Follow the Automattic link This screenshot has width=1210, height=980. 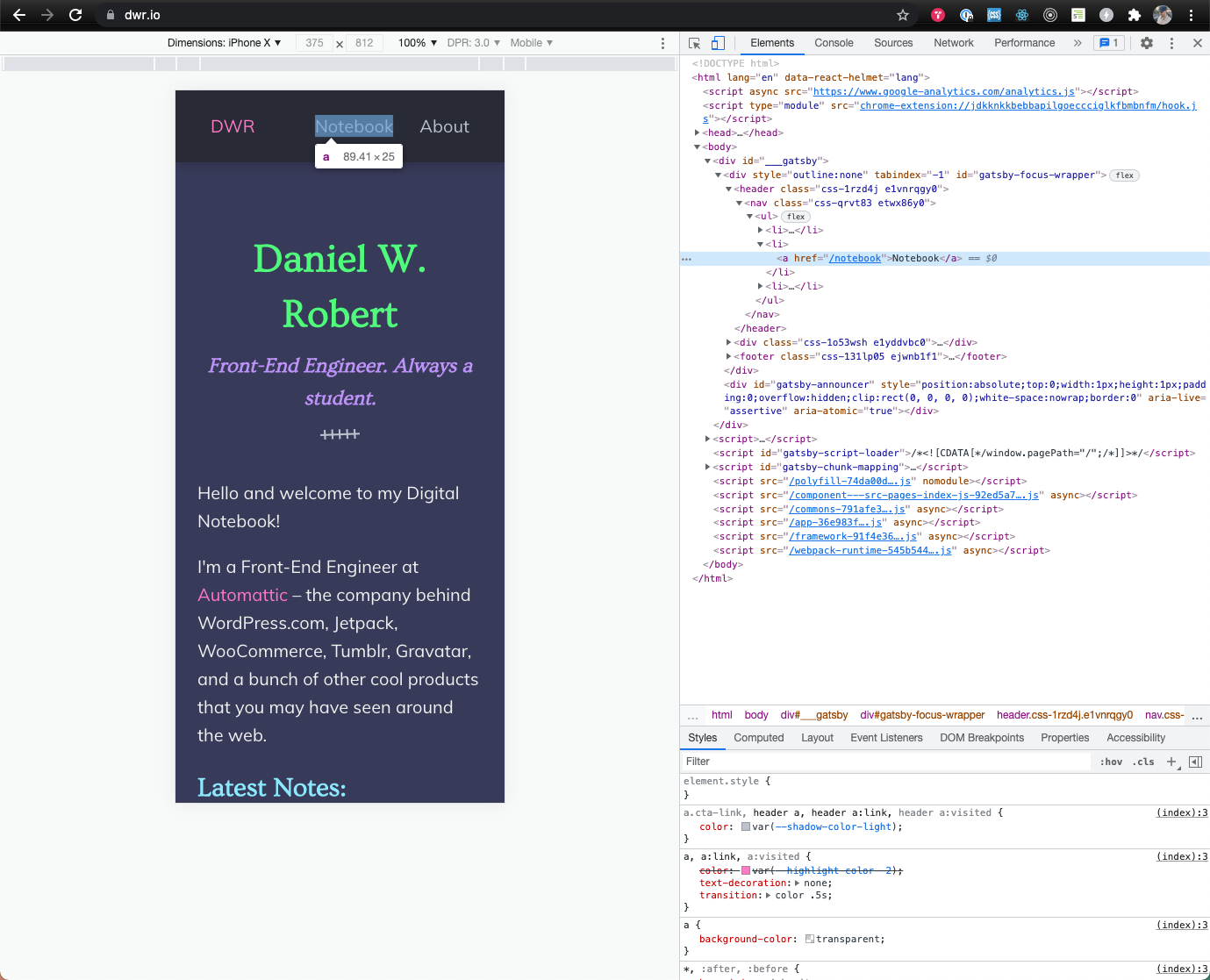coord(243,595)
